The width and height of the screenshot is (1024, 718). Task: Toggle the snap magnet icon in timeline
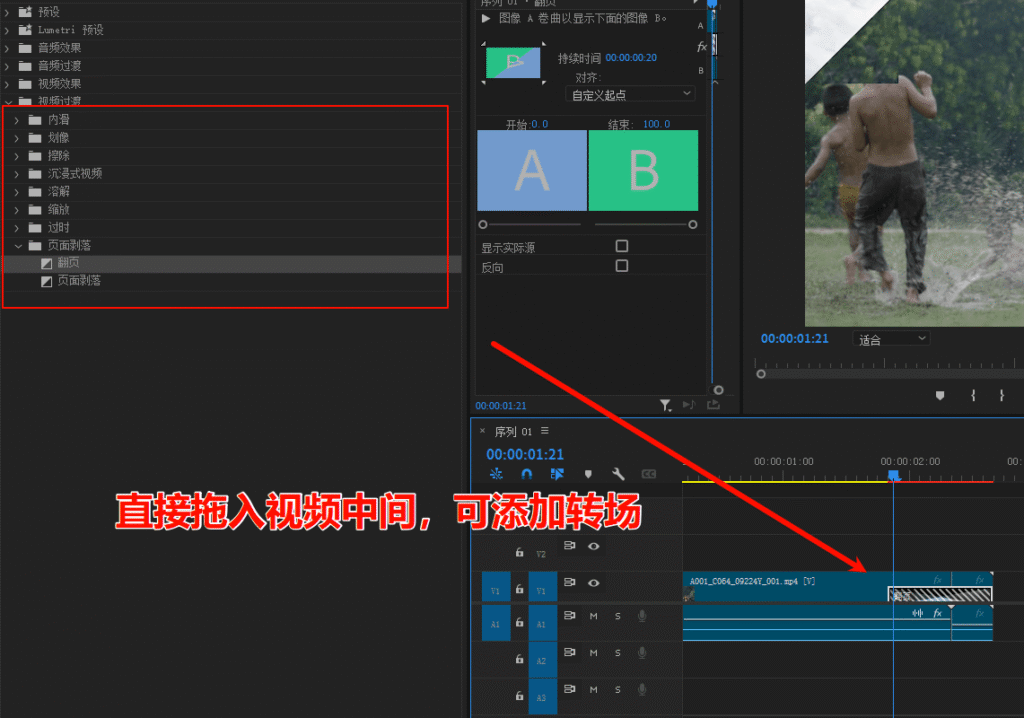[x=528, y=473]
